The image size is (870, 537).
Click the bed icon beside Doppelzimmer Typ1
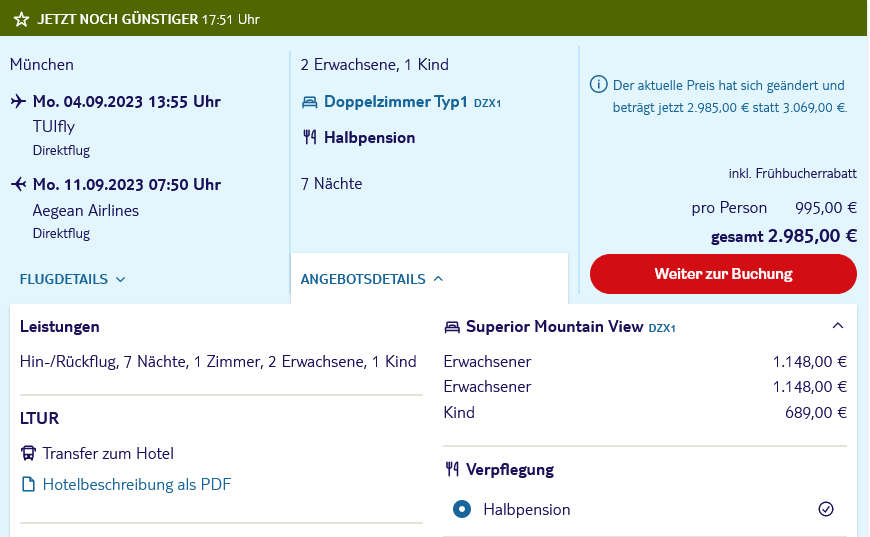(310, 102)
